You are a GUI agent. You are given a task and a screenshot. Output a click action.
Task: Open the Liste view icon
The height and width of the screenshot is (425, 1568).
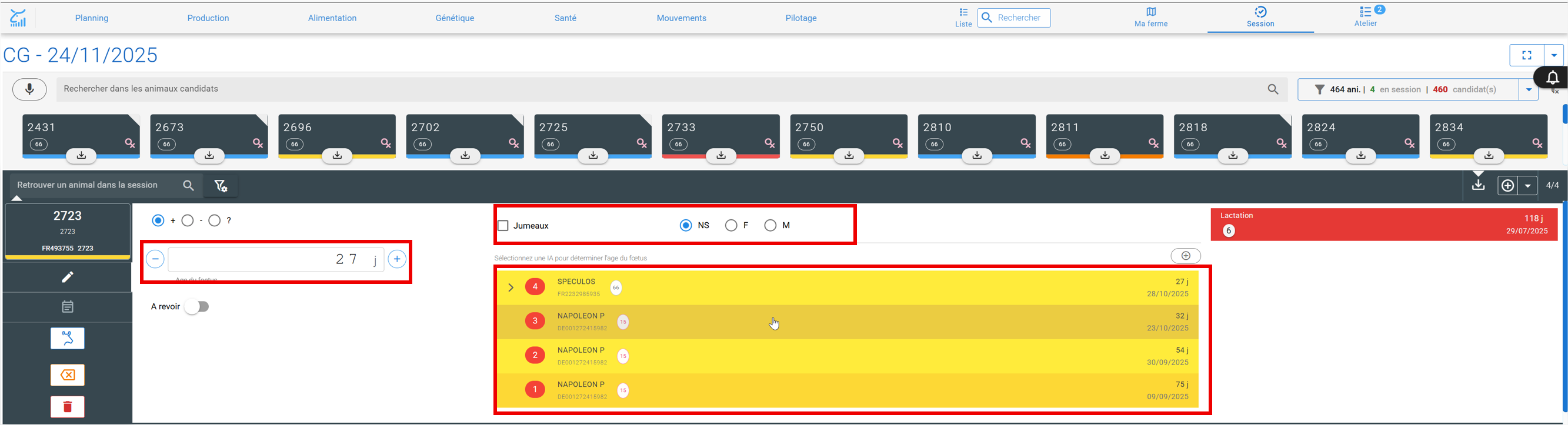point(963,18)
